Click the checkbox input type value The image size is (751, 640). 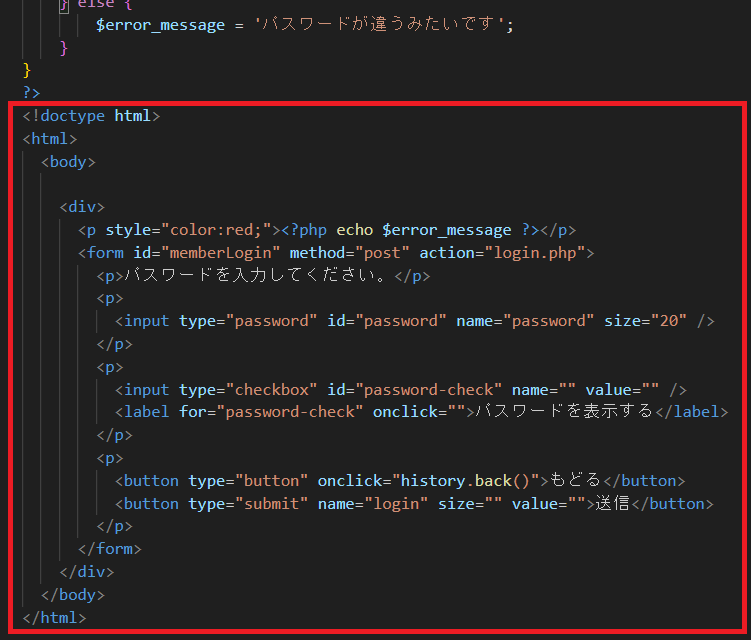pyautogui.click(x=271, y=390)
